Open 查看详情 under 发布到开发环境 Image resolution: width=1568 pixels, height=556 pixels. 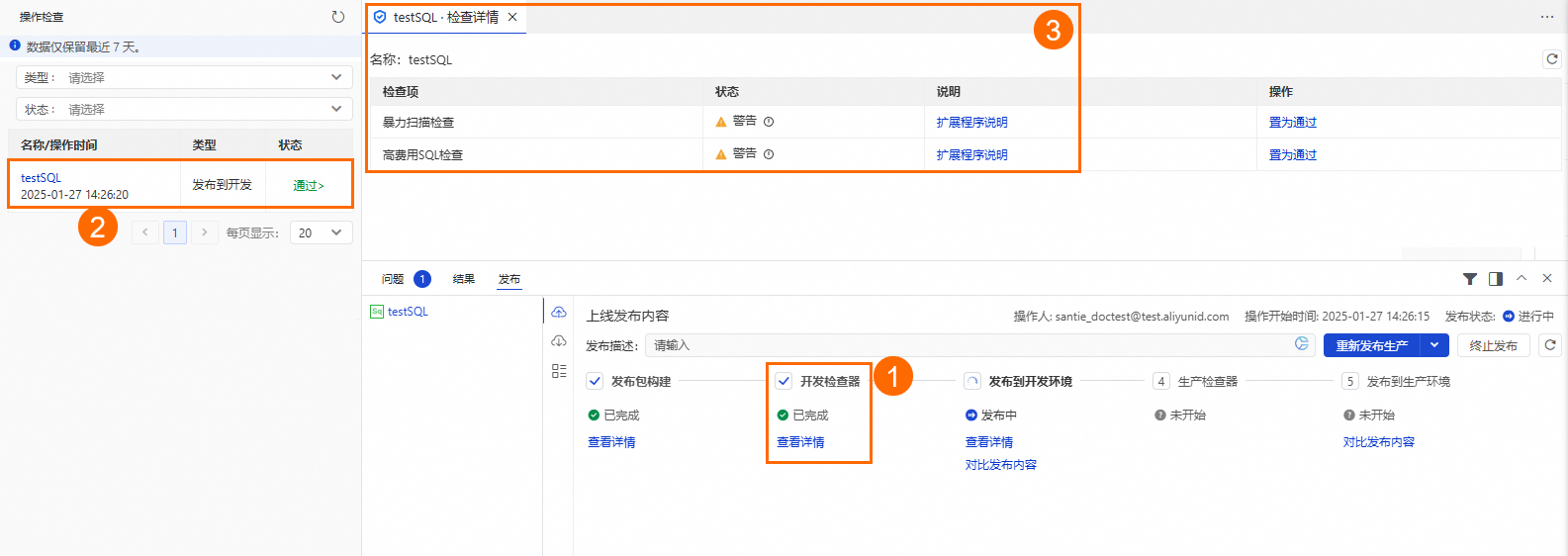(989, 442)
